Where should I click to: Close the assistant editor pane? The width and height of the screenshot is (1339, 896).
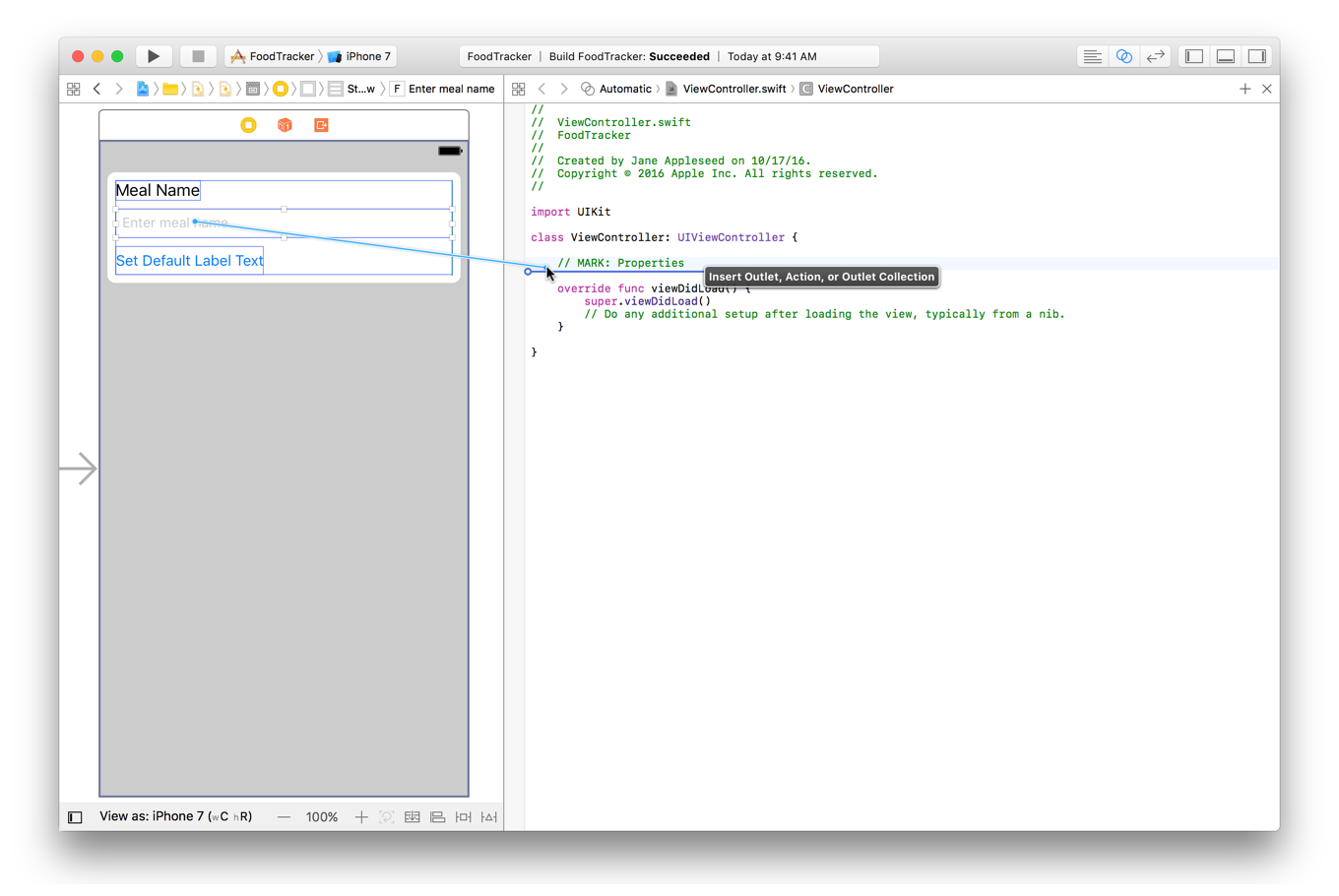pos(1267,89)
